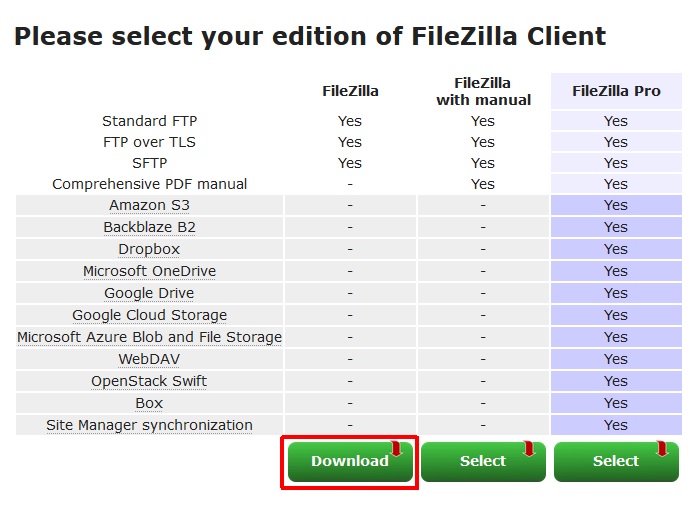Image resolution: width=698 pixels, height=505 pixels.
Task: Click the WebDAV row label
Action: (x=149, y=359)
